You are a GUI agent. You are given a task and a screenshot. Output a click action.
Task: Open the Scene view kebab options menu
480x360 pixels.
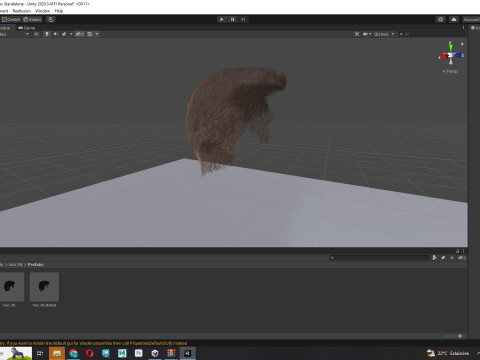463,28
